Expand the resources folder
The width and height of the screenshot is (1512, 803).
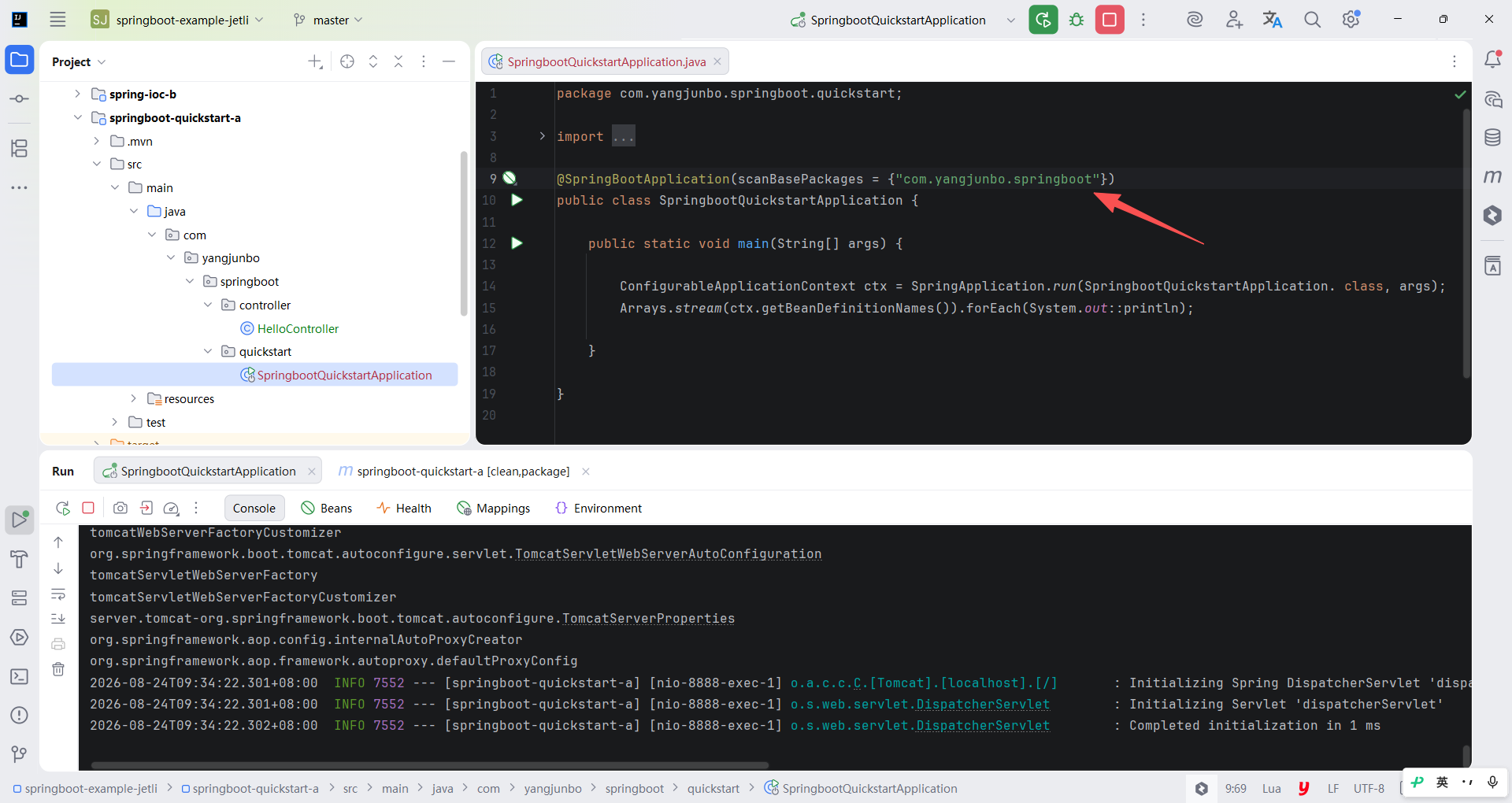[133, 398]
